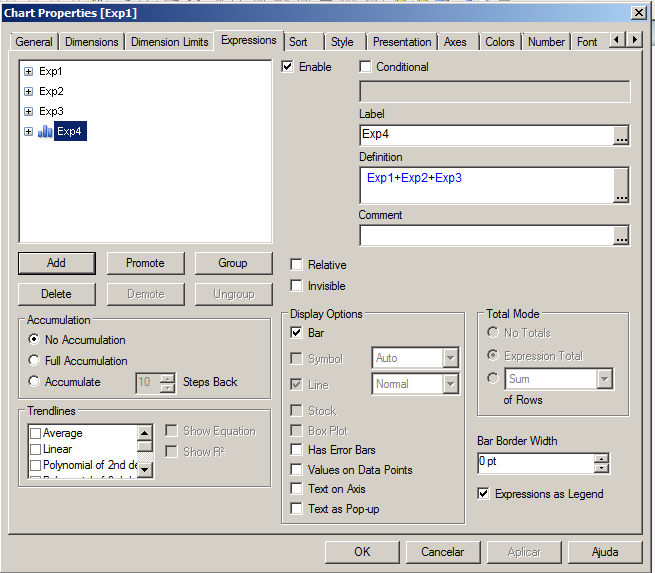655x573 pixels.
Task: Check the Invisible checkbox
Action: [x=296, y=286]
